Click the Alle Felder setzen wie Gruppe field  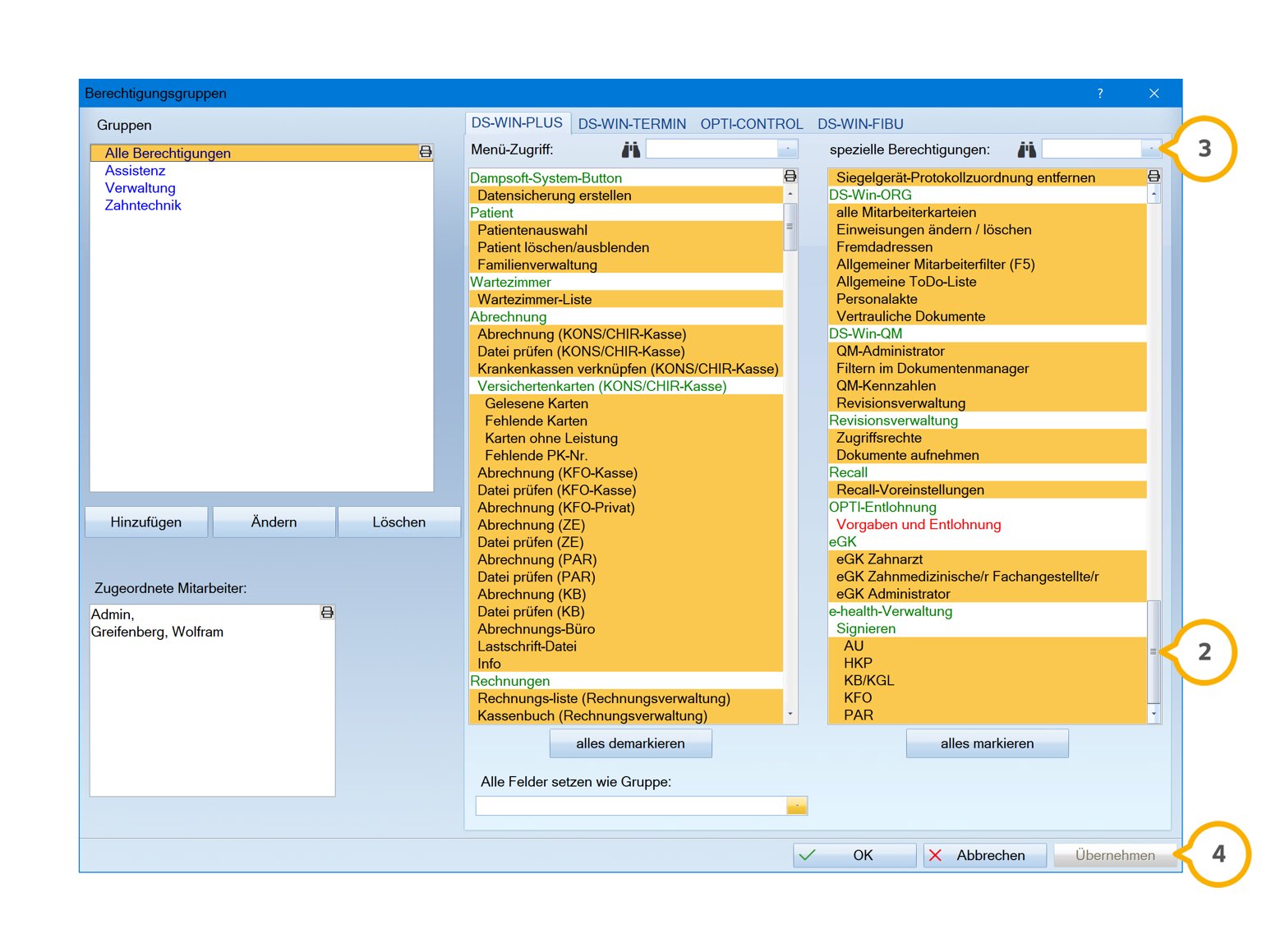631,806
